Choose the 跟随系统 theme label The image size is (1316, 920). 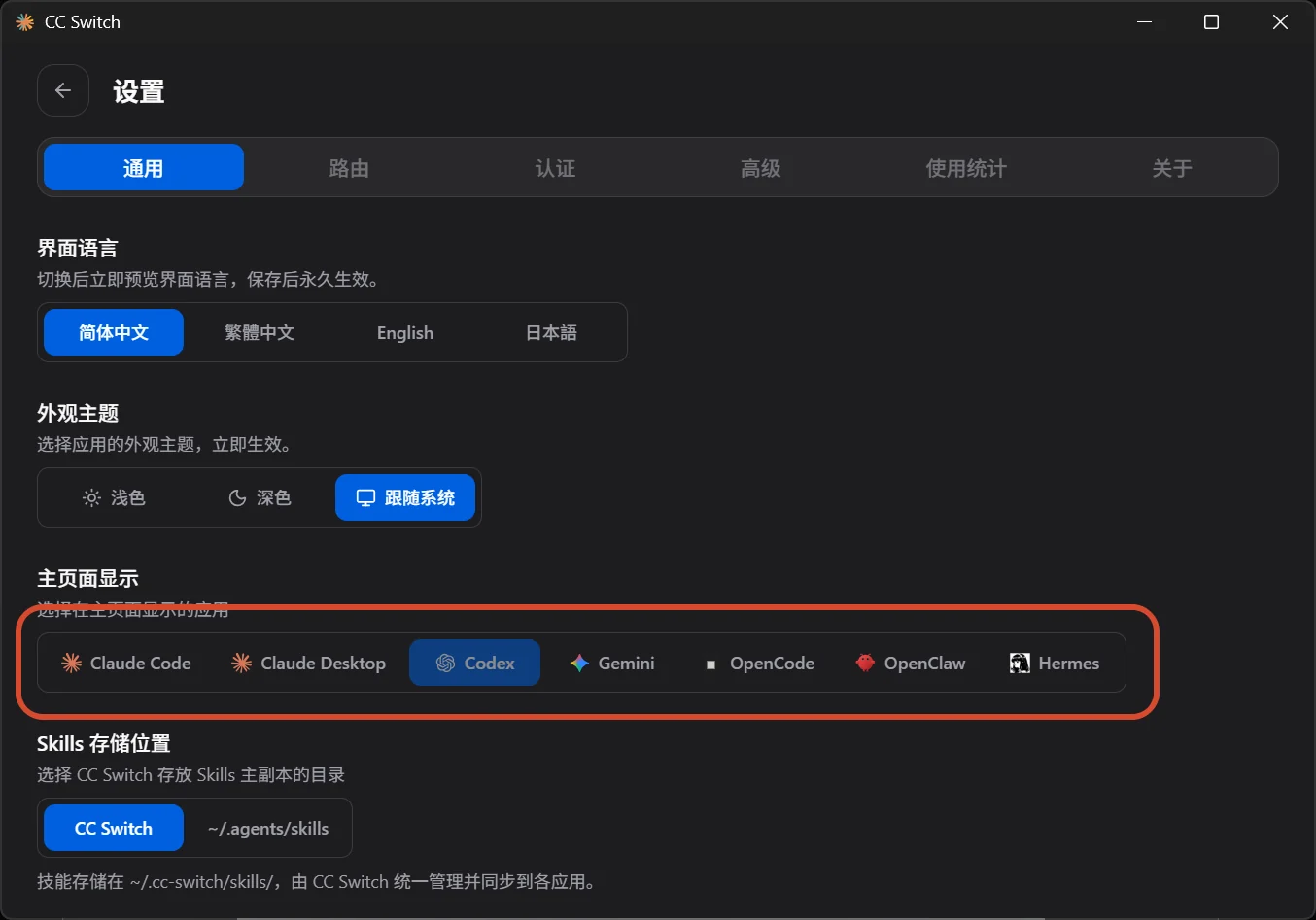click(420, 498)
